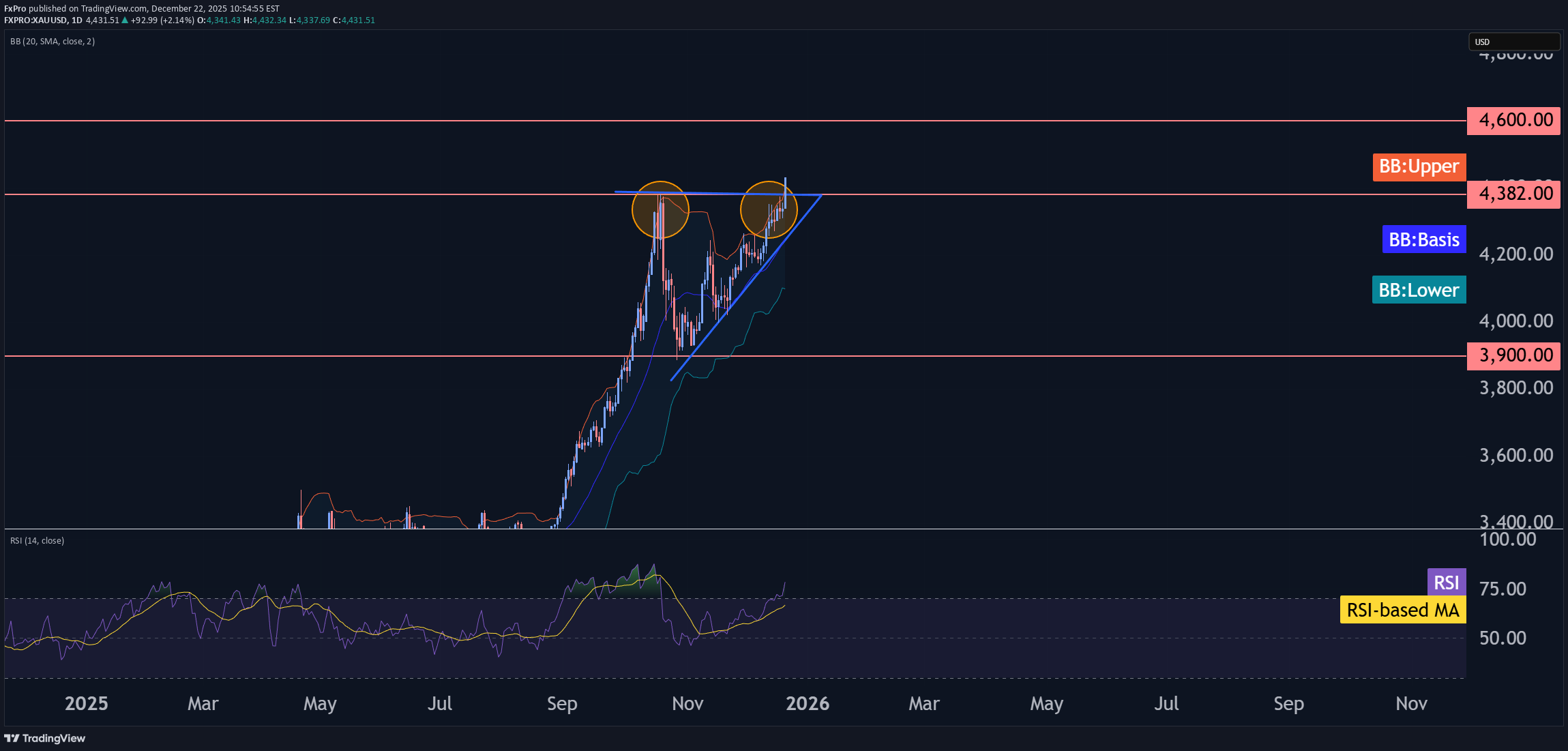Click the 2026 time axis label

[x=807, y=703]
